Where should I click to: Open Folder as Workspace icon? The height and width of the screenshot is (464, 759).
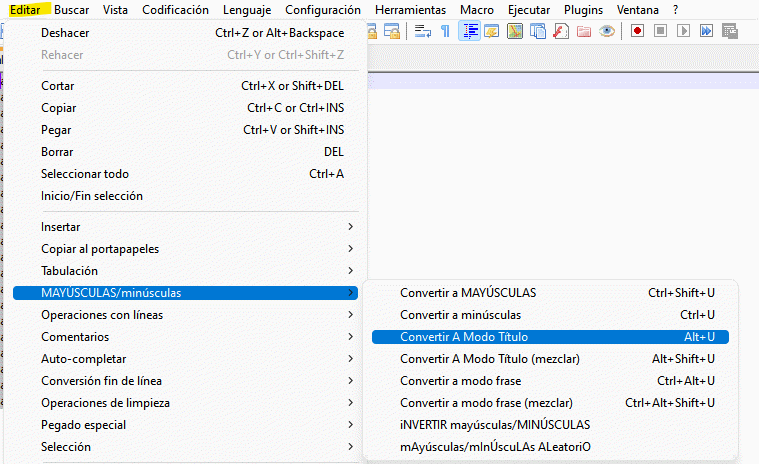(x=584, y=31)
